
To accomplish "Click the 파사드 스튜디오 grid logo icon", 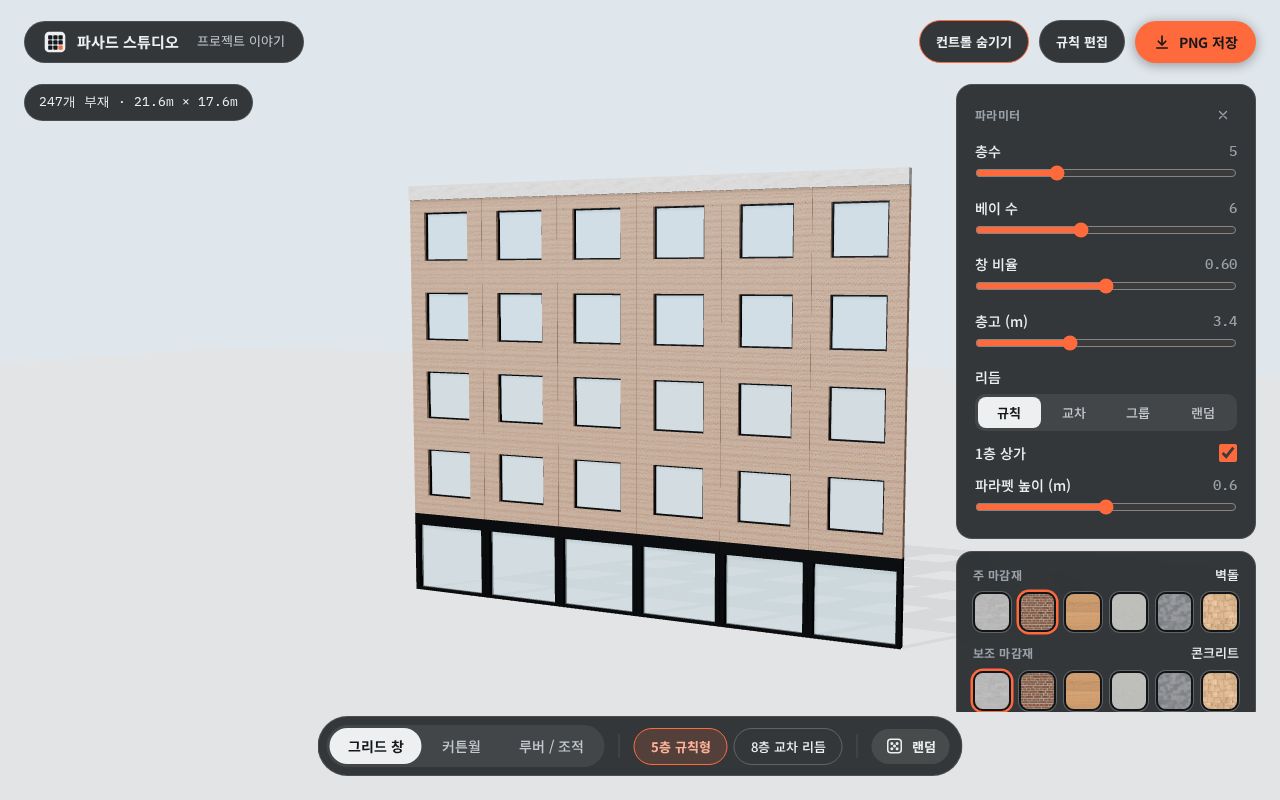I will pos(55,42).
